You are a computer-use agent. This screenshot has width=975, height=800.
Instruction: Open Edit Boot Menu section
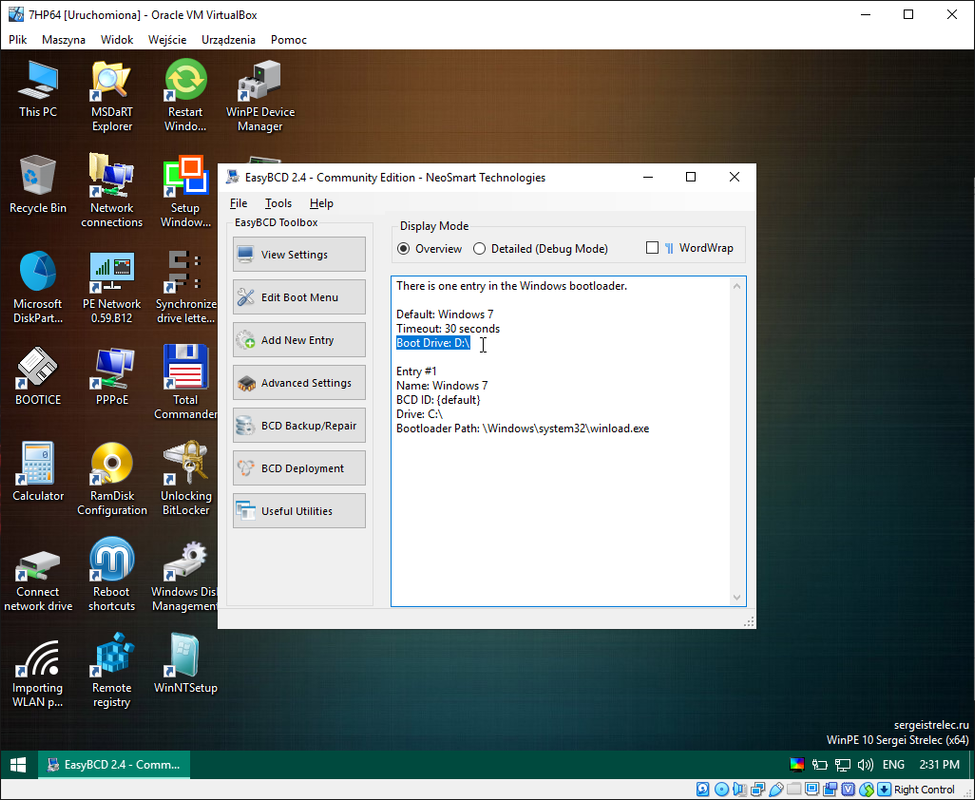(x=299, y=297)
